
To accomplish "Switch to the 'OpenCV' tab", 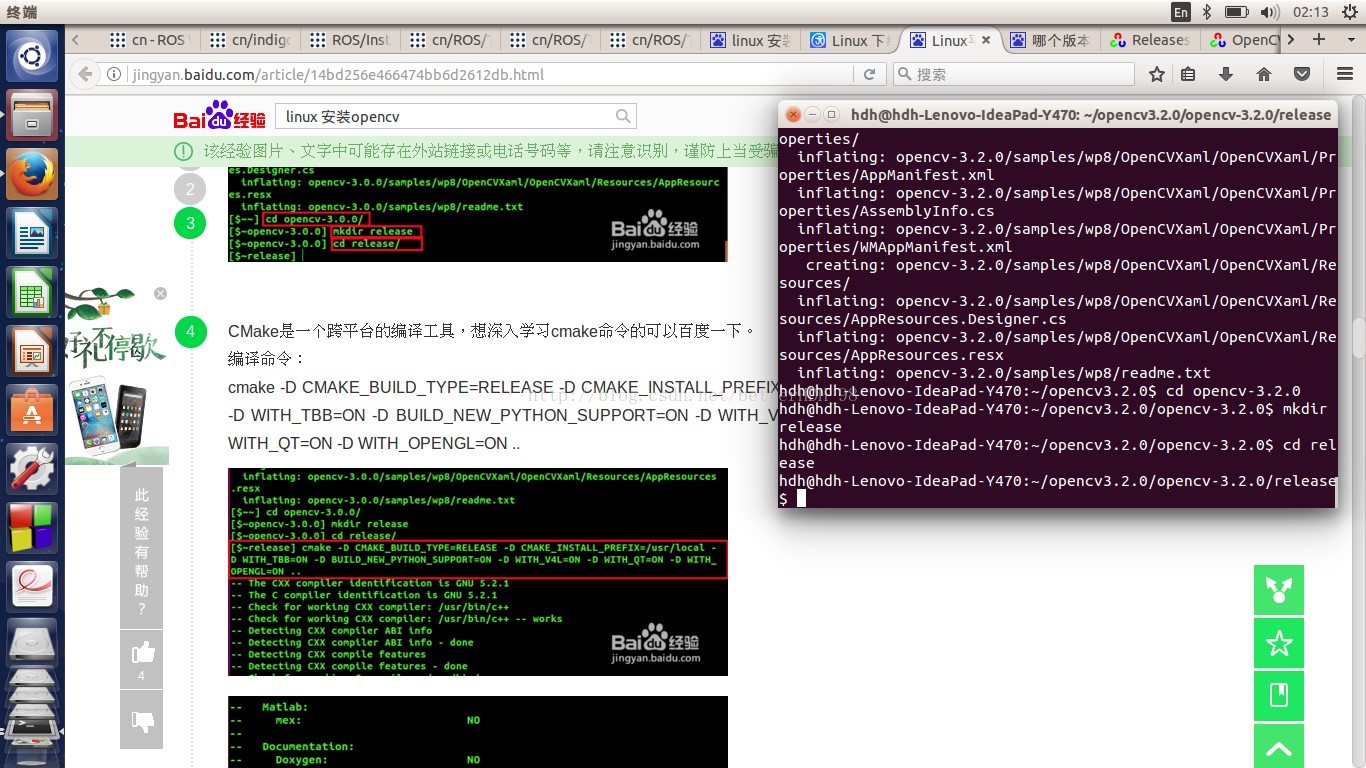I will point(1242,41).
